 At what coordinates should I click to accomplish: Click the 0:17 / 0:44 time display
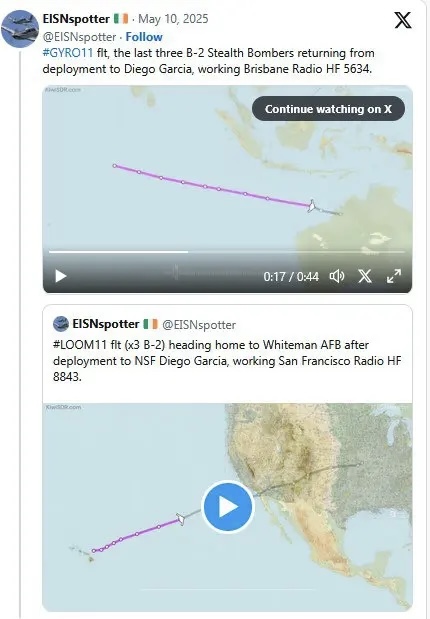tap(291, 276)
